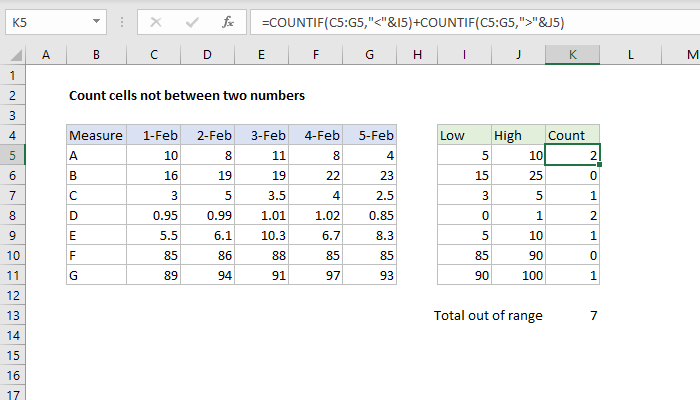Click cell with value 6.7
700x400 pixels.
pyautogui.click(x=316, y=235)
